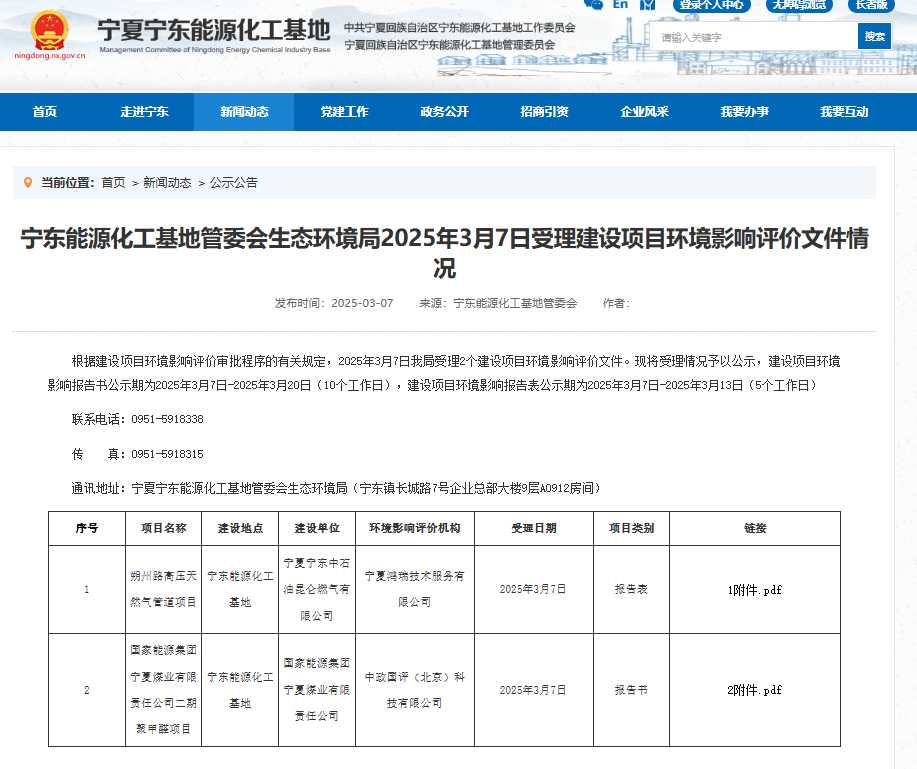Click the 受理日期 table header
This screenshot has height=769, width=917.
(534, 528)
